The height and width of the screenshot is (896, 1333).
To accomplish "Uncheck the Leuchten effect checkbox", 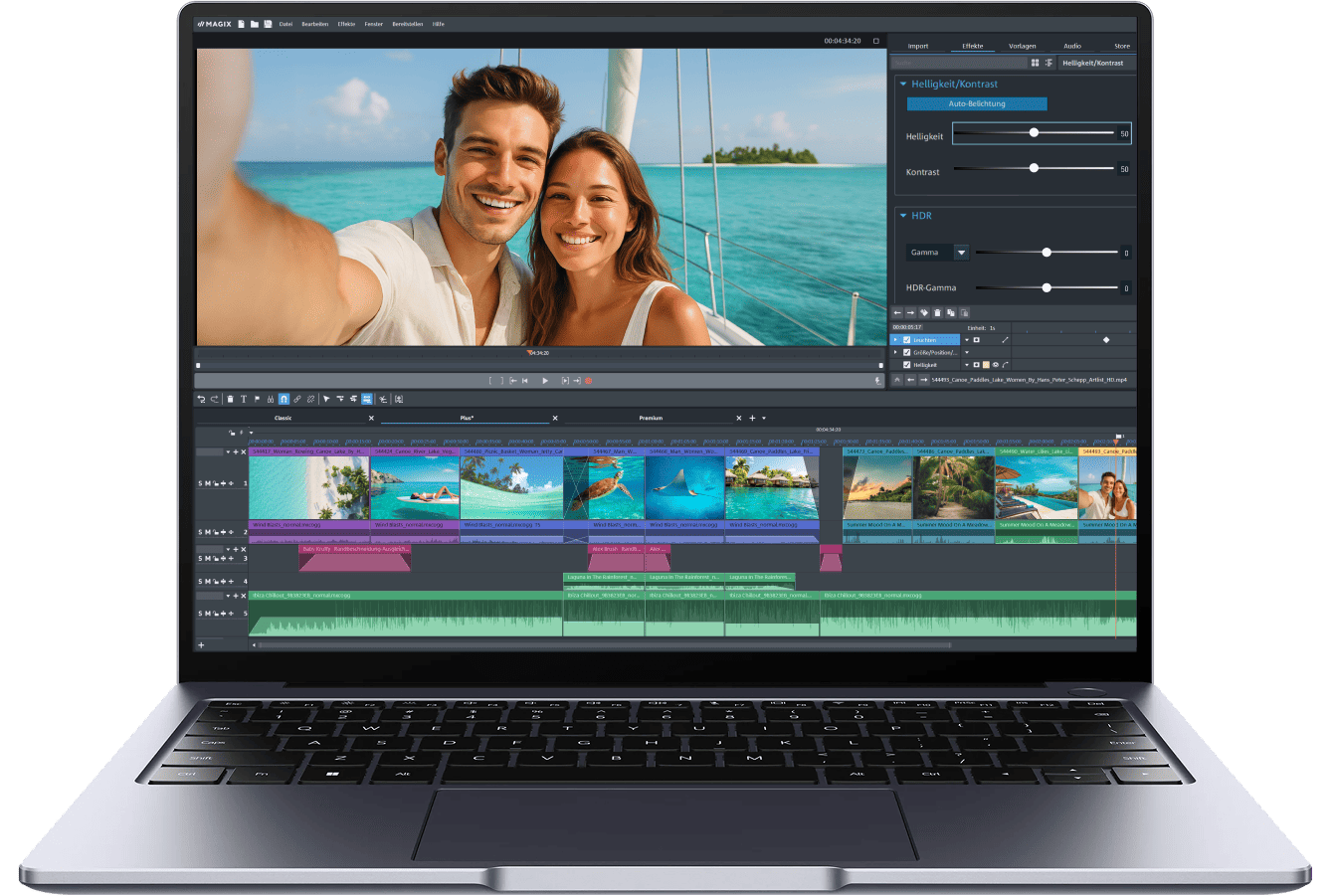I will 906,340.
